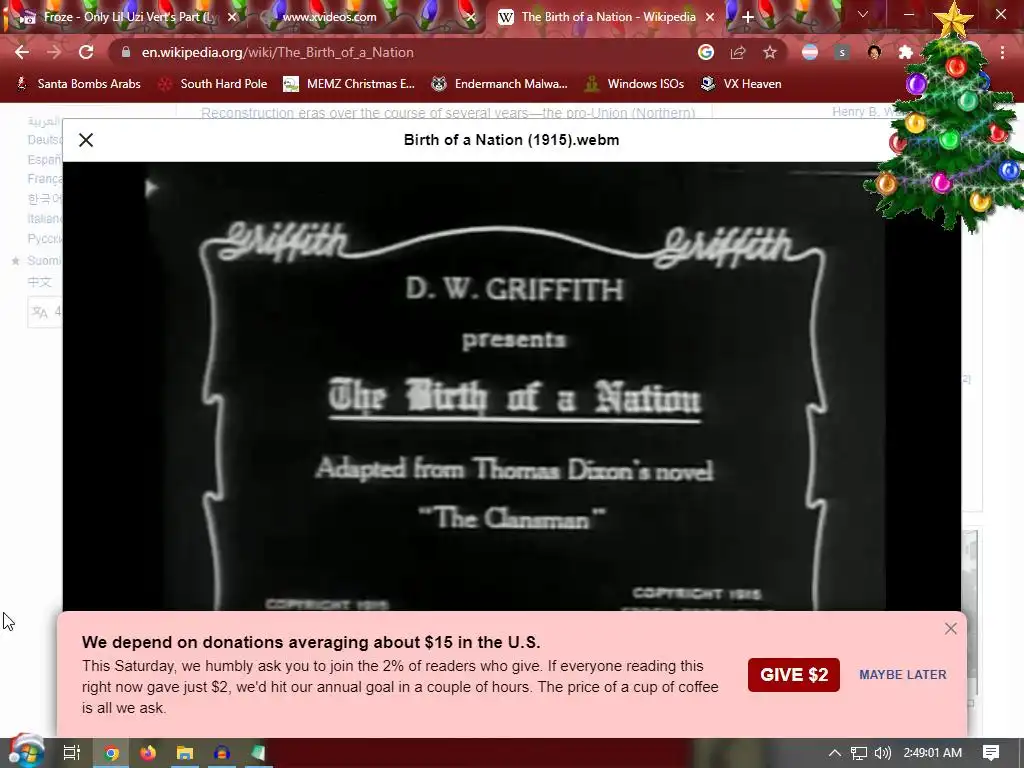Open the Endermanch Malwa... bookmark
Image resolution: width=1024 pixels, height=768 pixels.
point(500,84)
